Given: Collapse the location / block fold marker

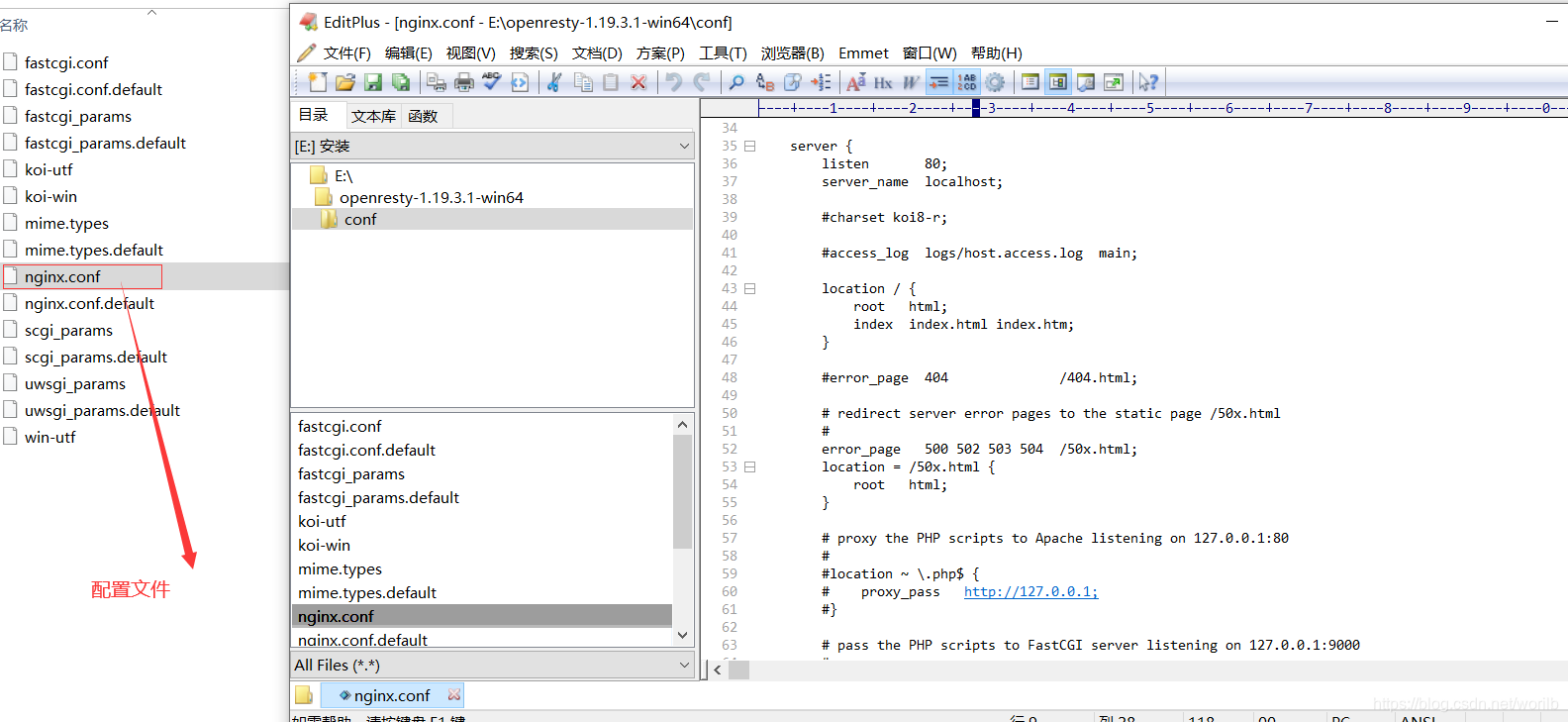Looking at the screenshot, I should tap(749, 289).
